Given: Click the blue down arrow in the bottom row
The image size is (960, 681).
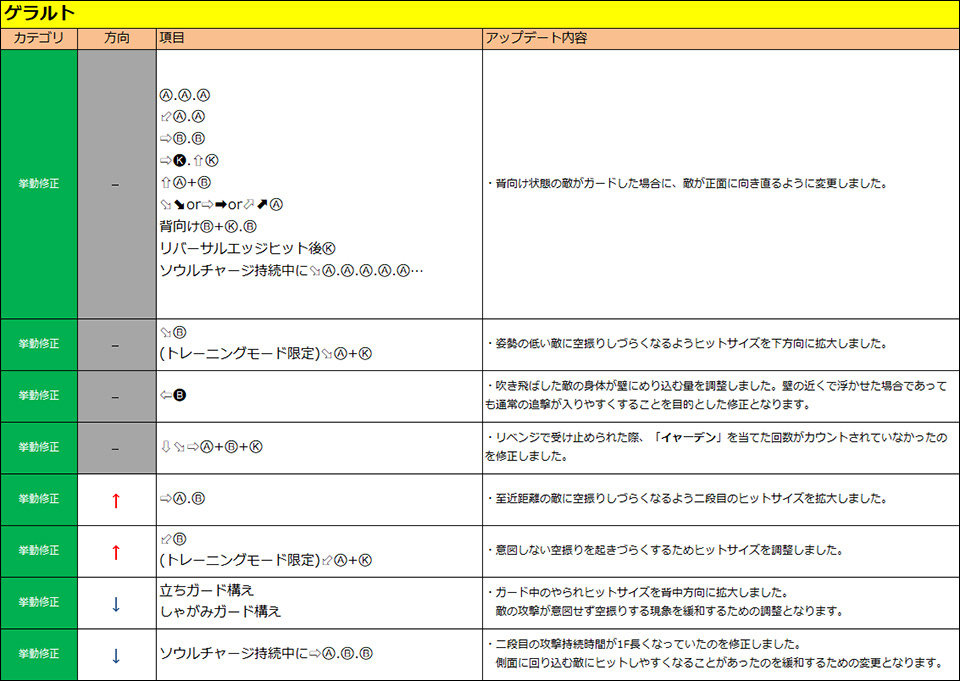Looking at the screenshot, I should tap(116, 656).
